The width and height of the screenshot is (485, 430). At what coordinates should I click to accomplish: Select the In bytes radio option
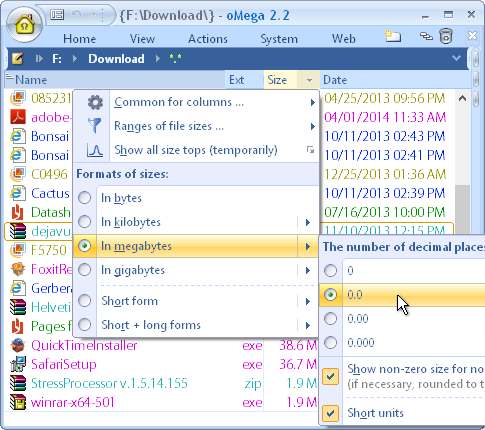tap(85, 198)
